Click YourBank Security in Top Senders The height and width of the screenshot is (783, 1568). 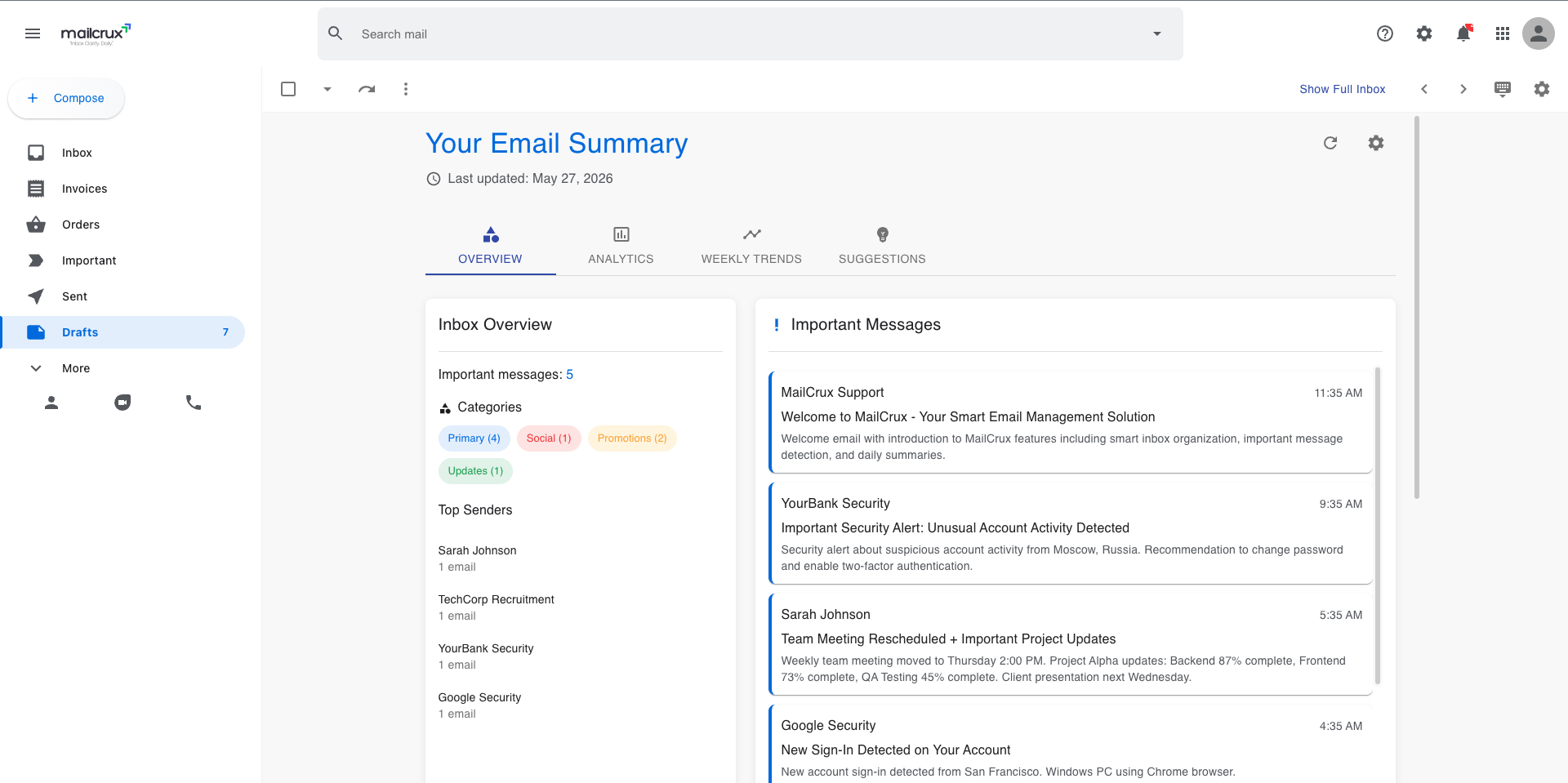(x=486, y=648)
